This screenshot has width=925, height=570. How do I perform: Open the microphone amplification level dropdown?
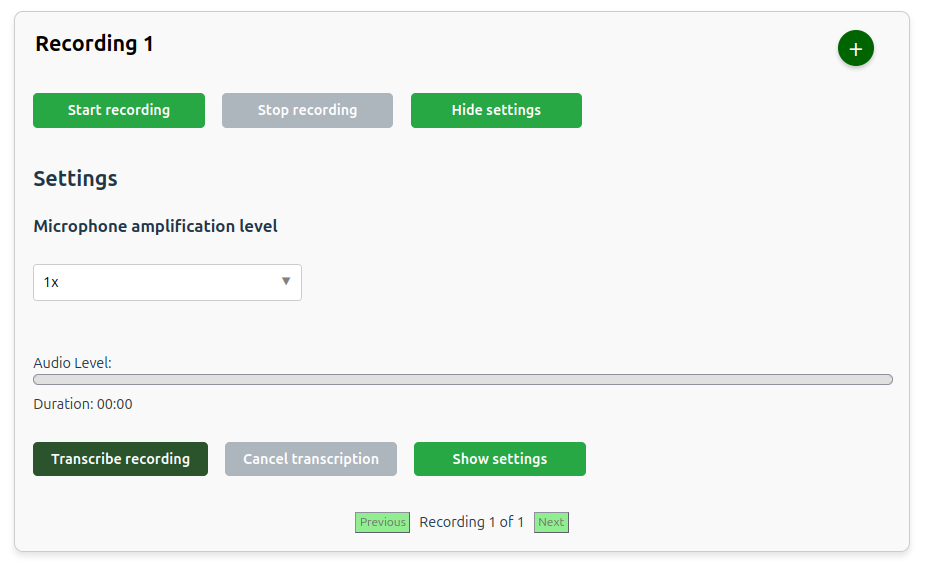pos(167,282)
